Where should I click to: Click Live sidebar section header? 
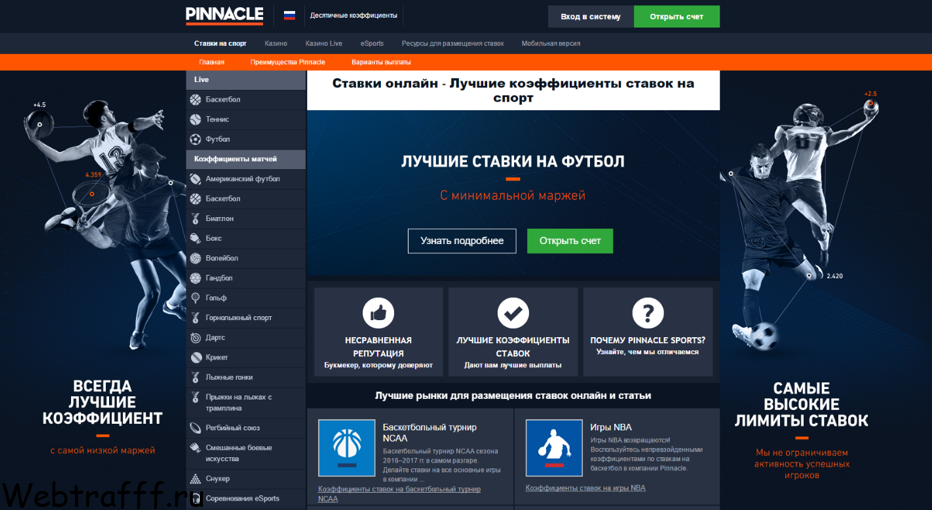point(245,80)
